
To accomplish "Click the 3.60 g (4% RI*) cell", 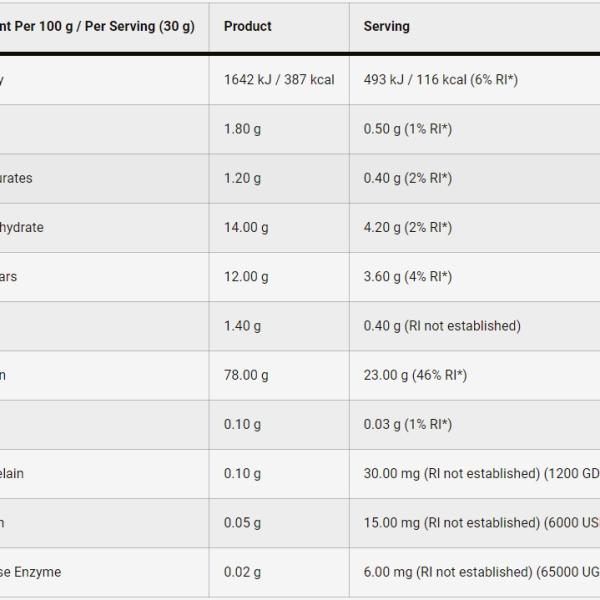I will [407, 276].
